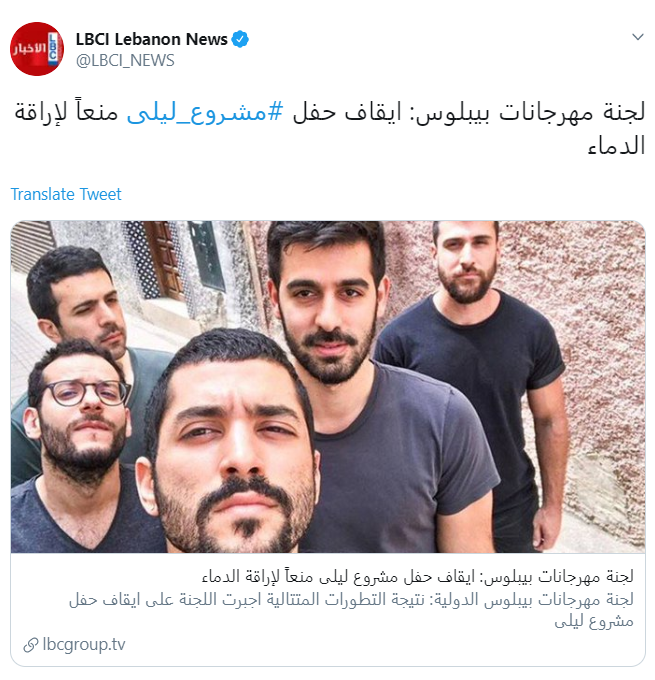
Task: Click مشروع ليلى on the card's last line
Action: tap(594, 622)
